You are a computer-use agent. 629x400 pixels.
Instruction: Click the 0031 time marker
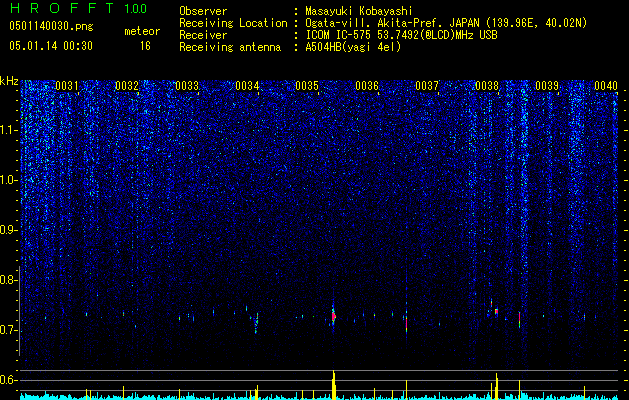[x=67, y=86]
